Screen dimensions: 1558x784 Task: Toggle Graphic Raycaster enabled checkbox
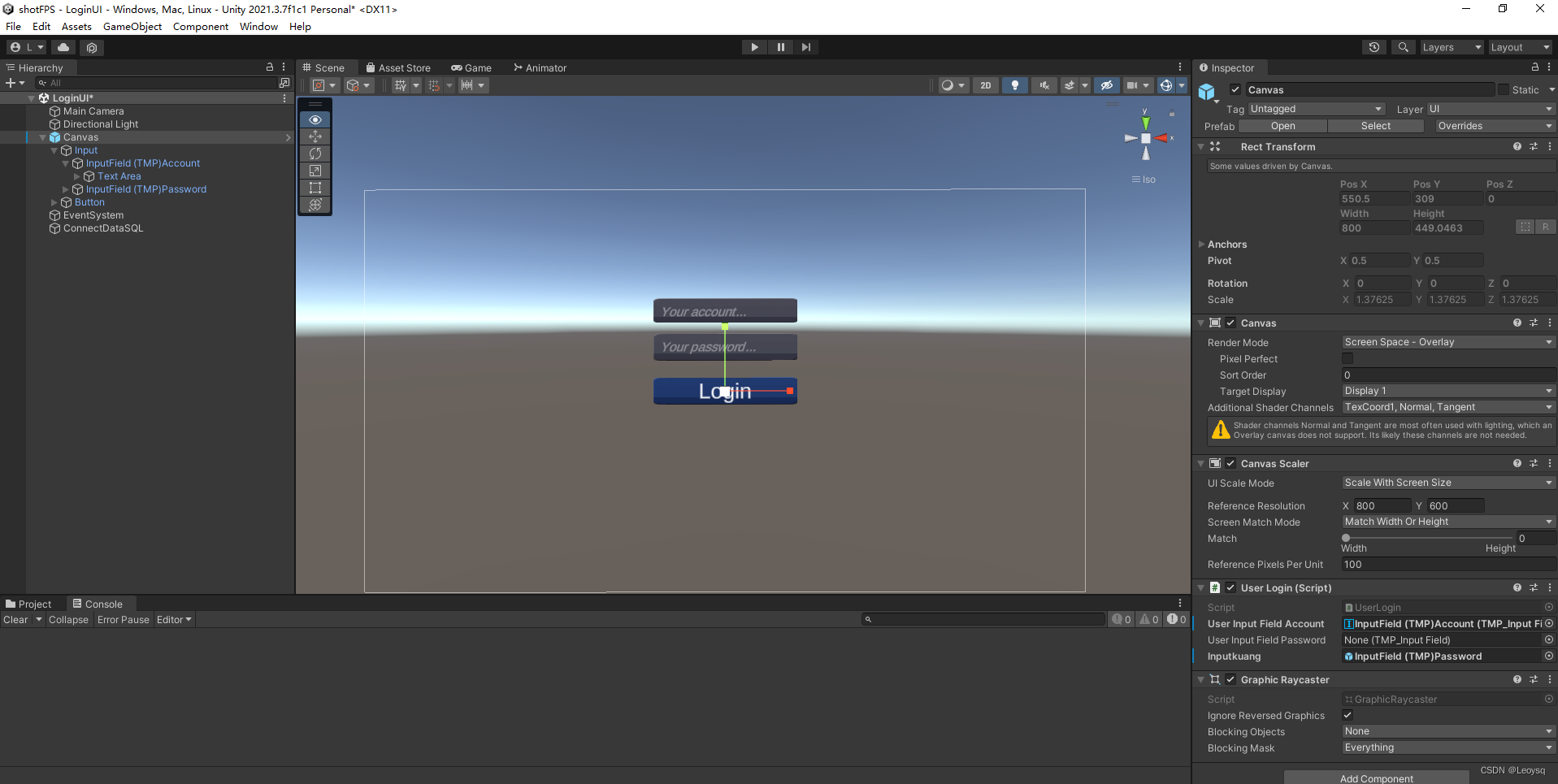point(1230,679)
